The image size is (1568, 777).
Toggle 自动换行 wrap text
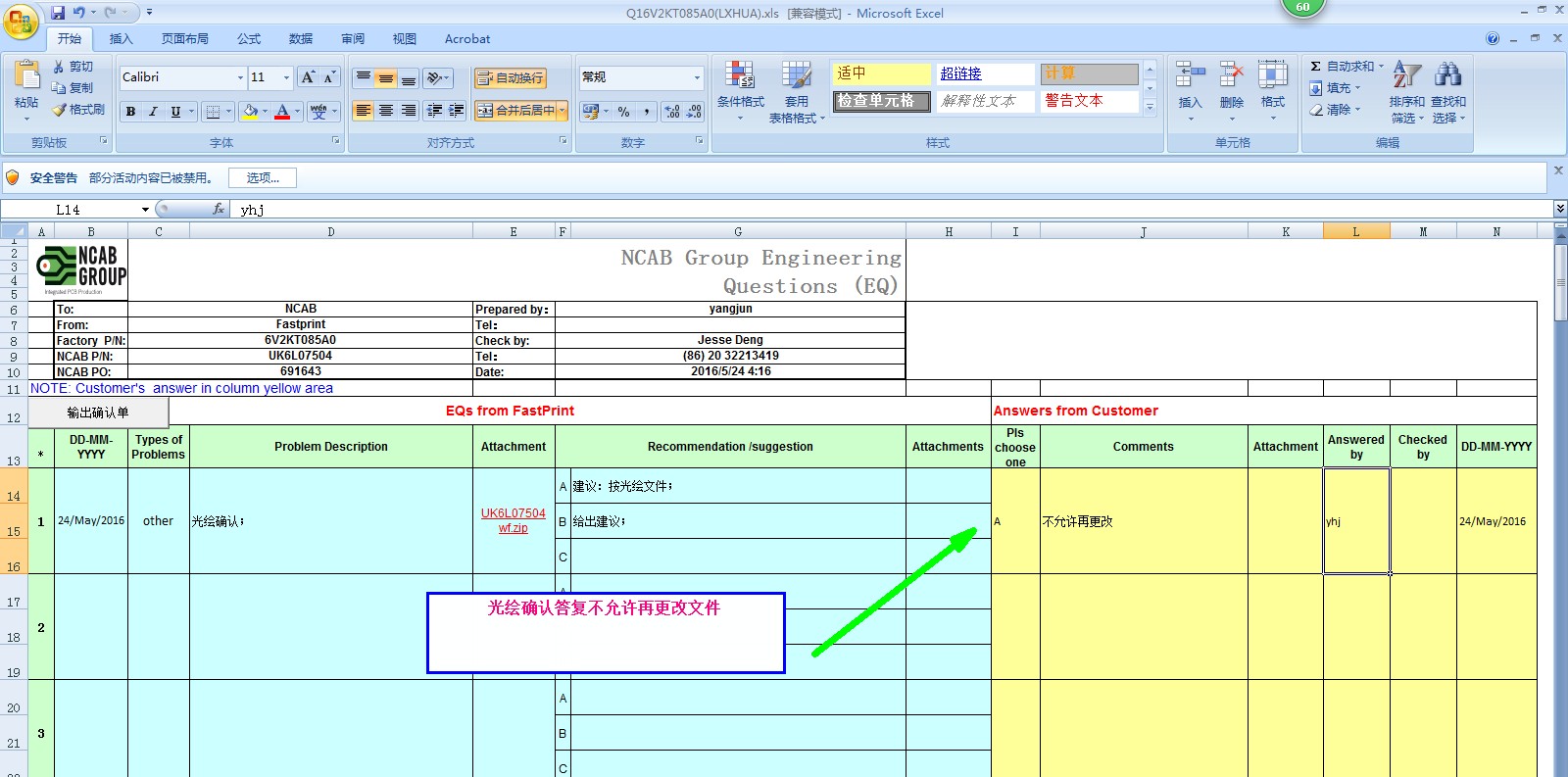(510, 78)
